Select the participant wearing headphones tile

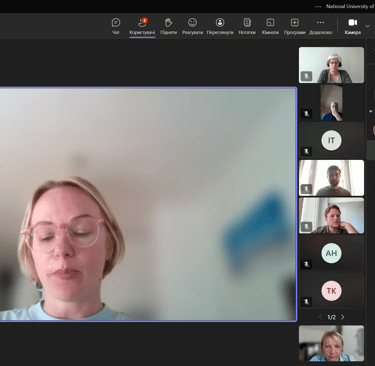click(x=331, y=65)
